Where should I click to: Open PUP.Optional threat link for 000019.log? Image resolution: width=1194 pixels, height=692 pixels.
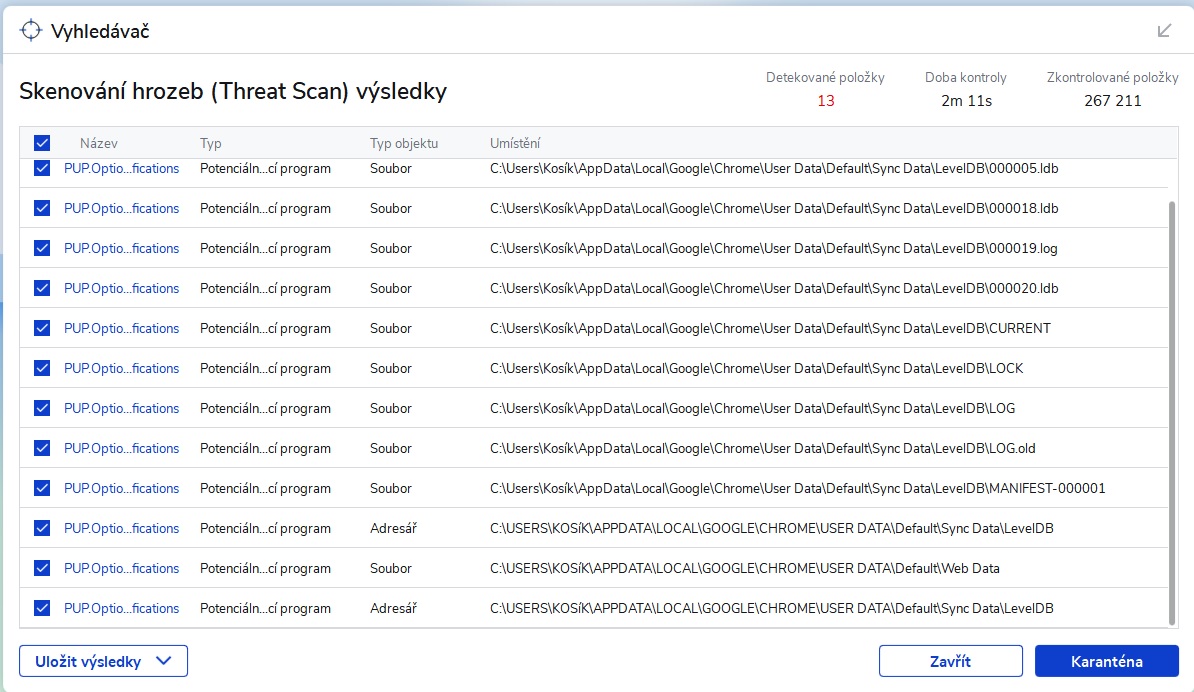(121, 248)
